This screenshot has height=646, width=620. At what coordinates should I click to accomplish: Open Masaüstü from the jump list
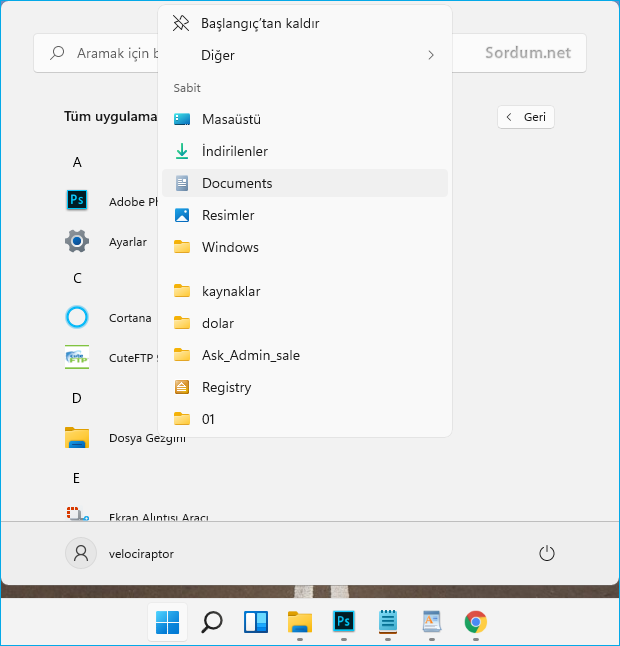(305, 119)
